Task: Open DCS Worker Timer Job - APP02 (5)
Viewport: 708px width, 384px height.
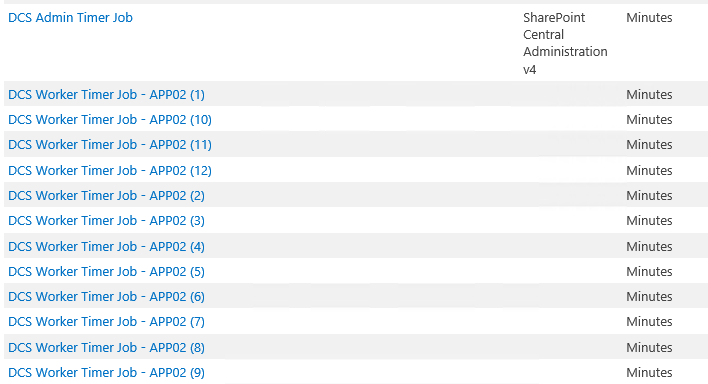Action: point(107,272)
